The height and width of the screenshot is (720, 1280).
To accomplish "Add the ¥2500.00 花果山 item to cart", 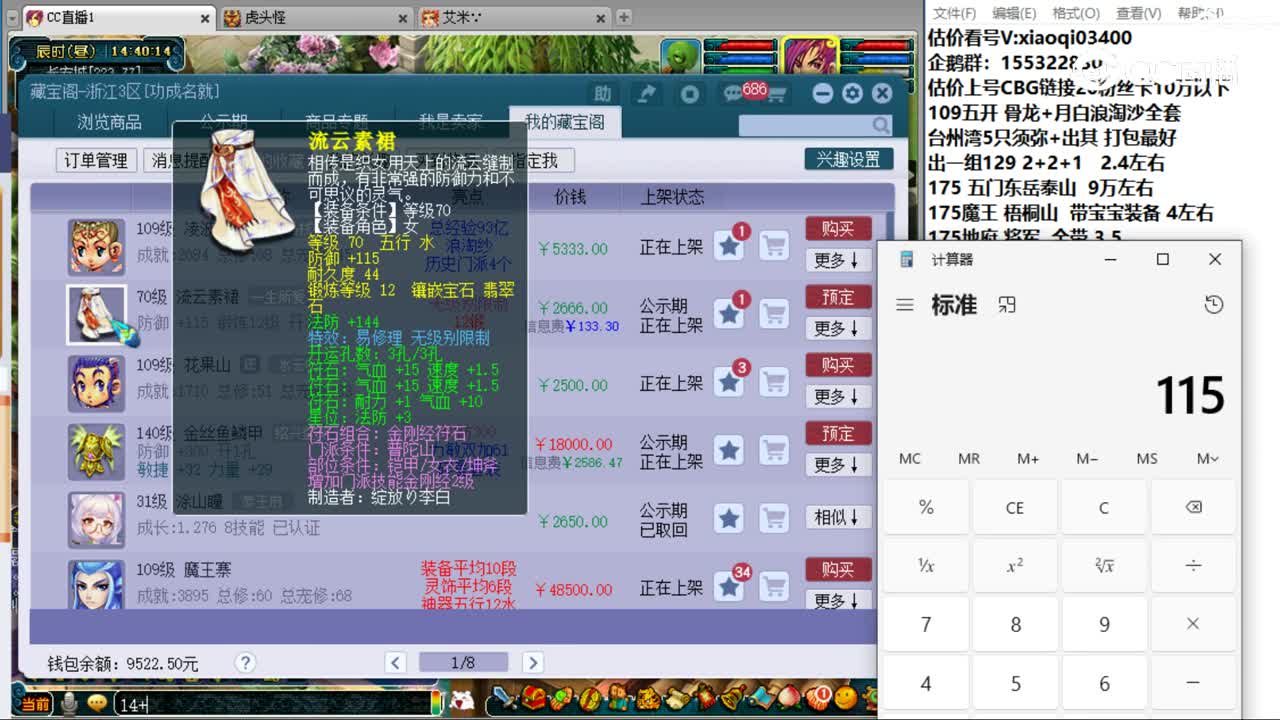I will pos(774,382).
